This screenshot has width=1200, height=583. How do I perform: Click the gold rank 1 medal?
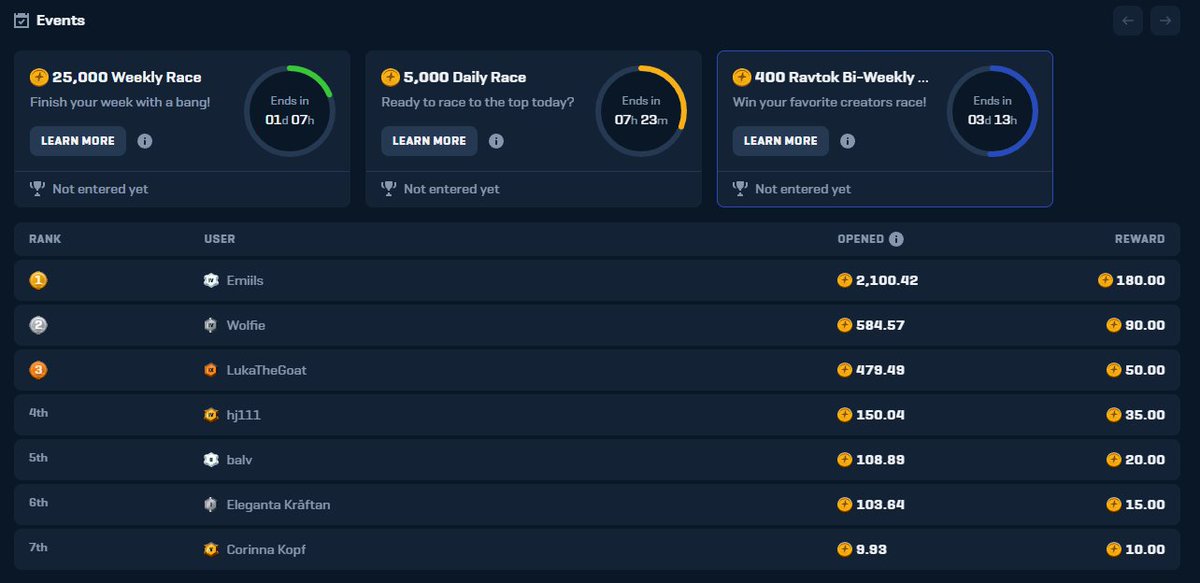pos(38,281)
